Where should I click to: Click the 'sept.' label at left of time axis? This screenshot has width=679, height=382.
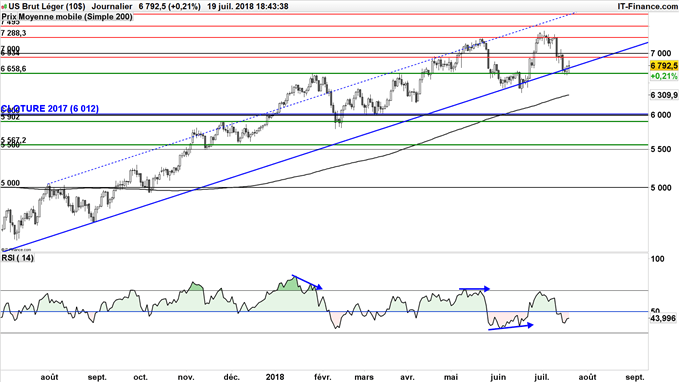pos(97,377)
